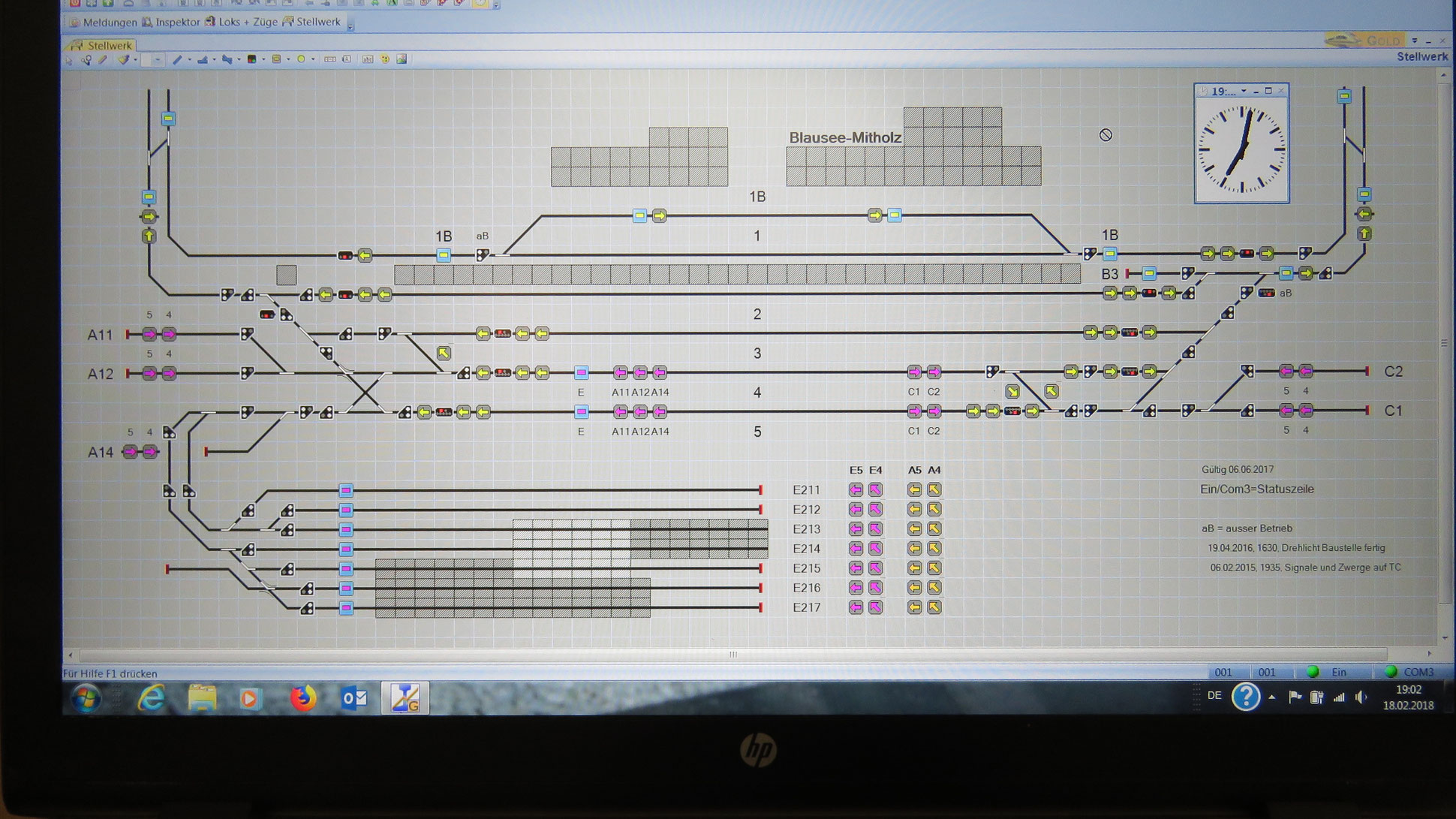Click the insert picture tool icon

click(x=402, y=59)
